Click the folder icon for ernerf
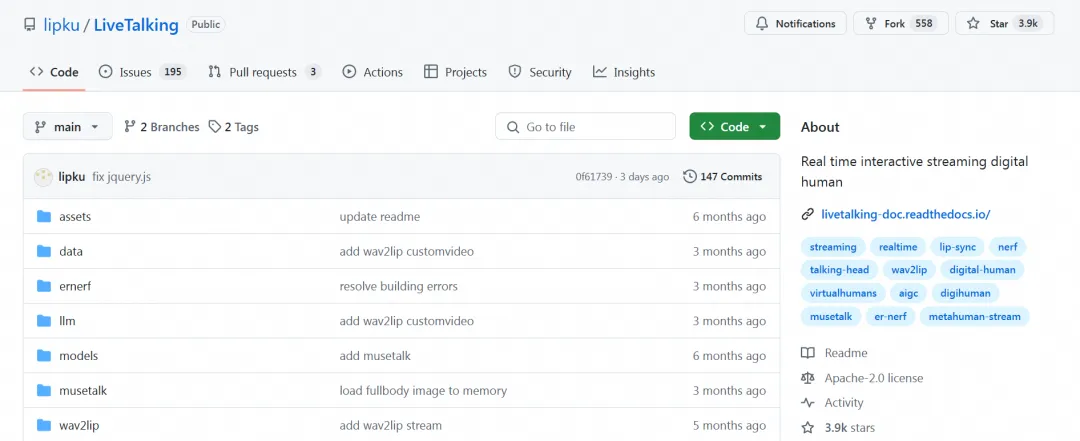The image size is (1080, 441). tap(44, 286)
